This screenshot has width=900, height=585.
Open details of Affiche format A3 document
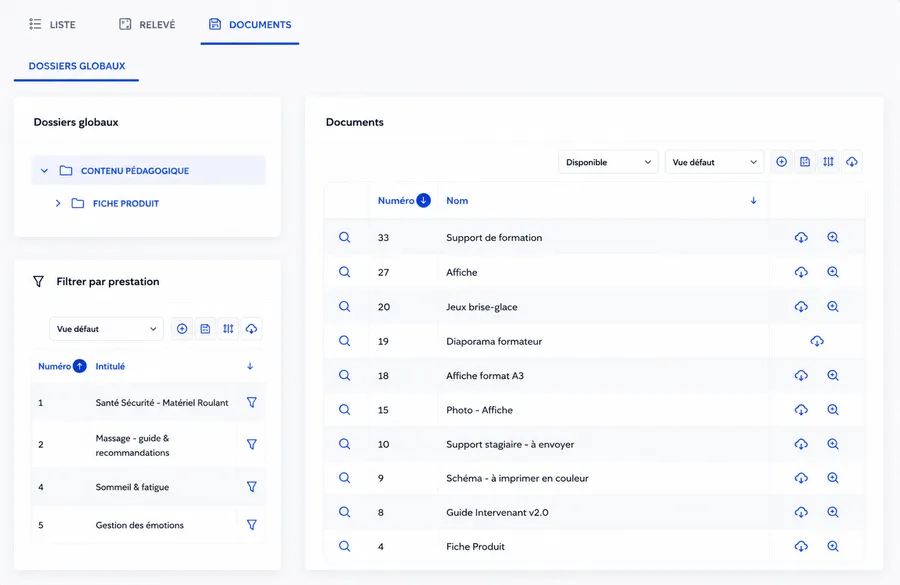click(344, 375)
